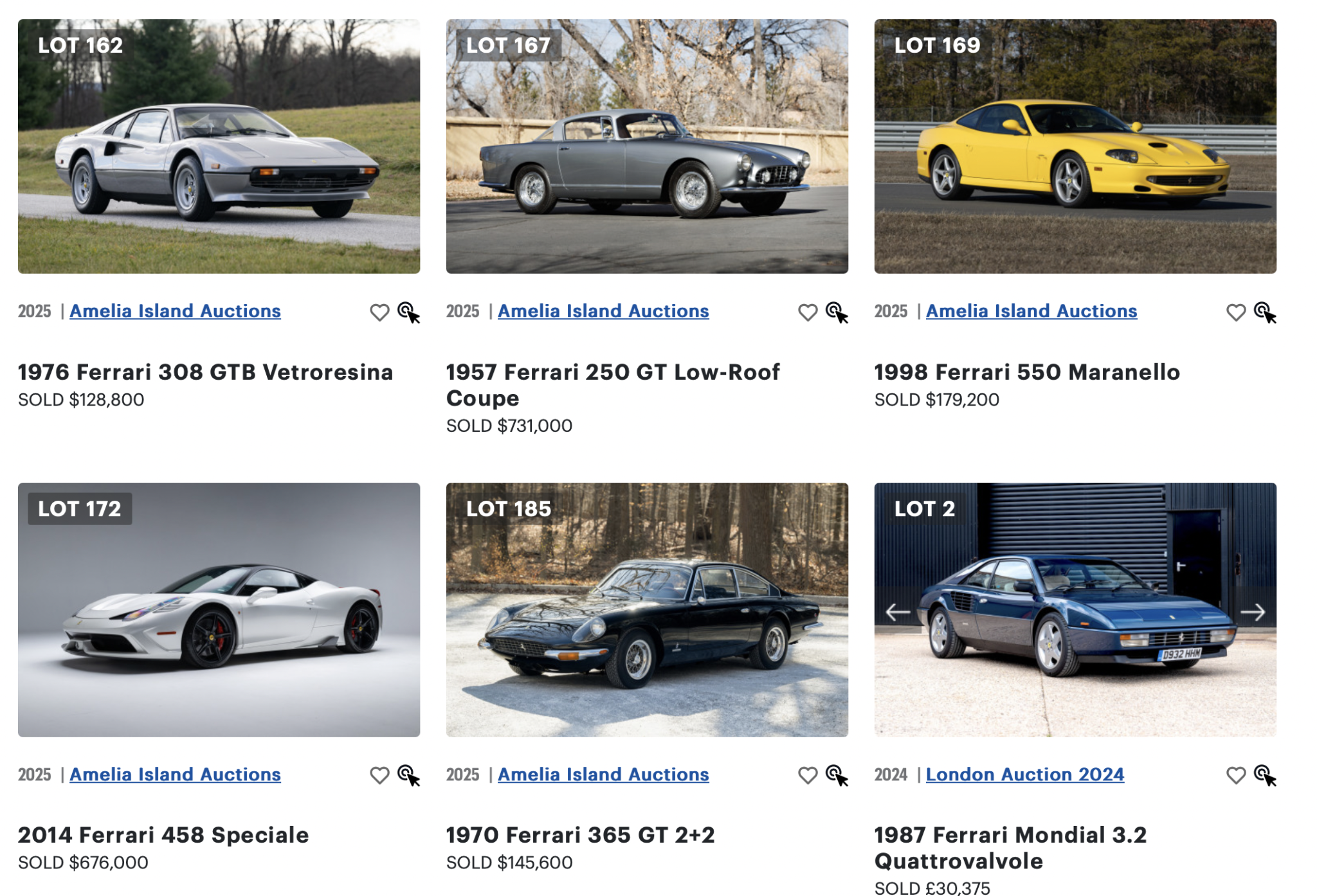Click the heart icon for Lot 167
The image size is (1317, 896).
[808, 312]
